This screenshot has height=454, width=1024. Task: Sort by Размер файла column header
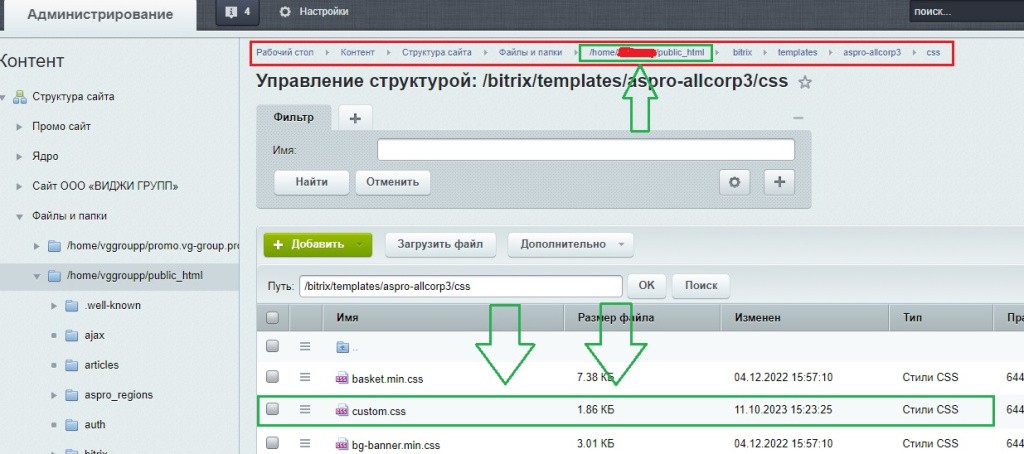[x=616, y=318]
